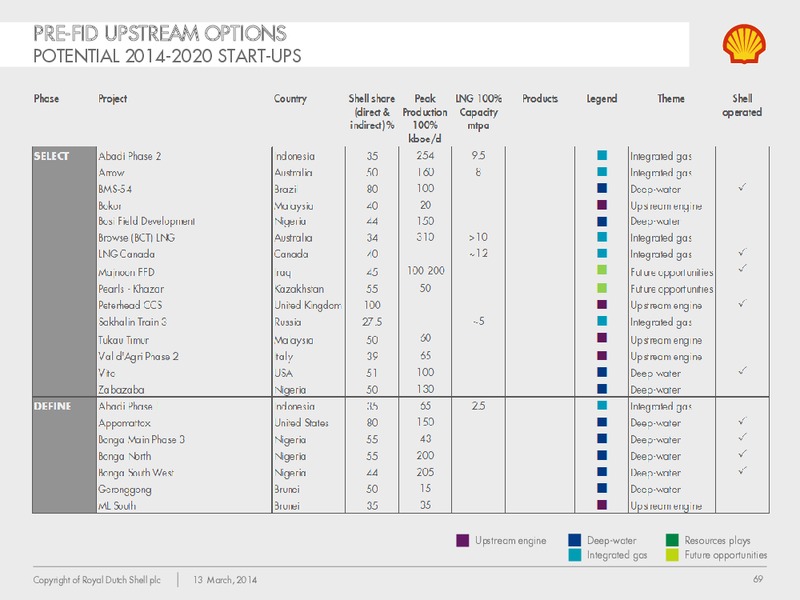Viewport: 800px width, 600px height.
Task: Click the Bosi Field Development project name
Action: click(x=146, y=221)
